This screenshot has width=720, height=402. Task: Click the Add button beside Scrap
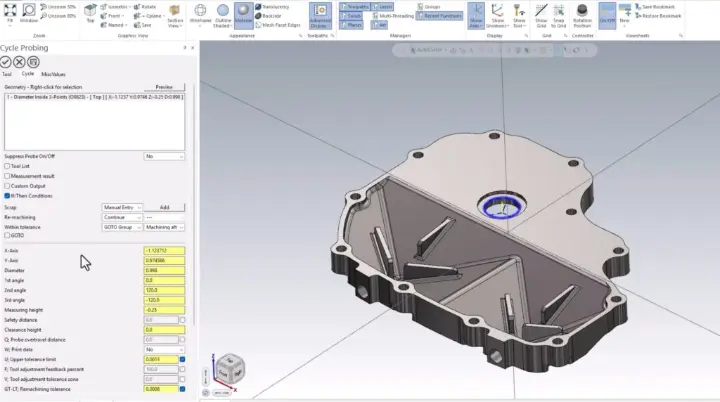coord(164,207)
